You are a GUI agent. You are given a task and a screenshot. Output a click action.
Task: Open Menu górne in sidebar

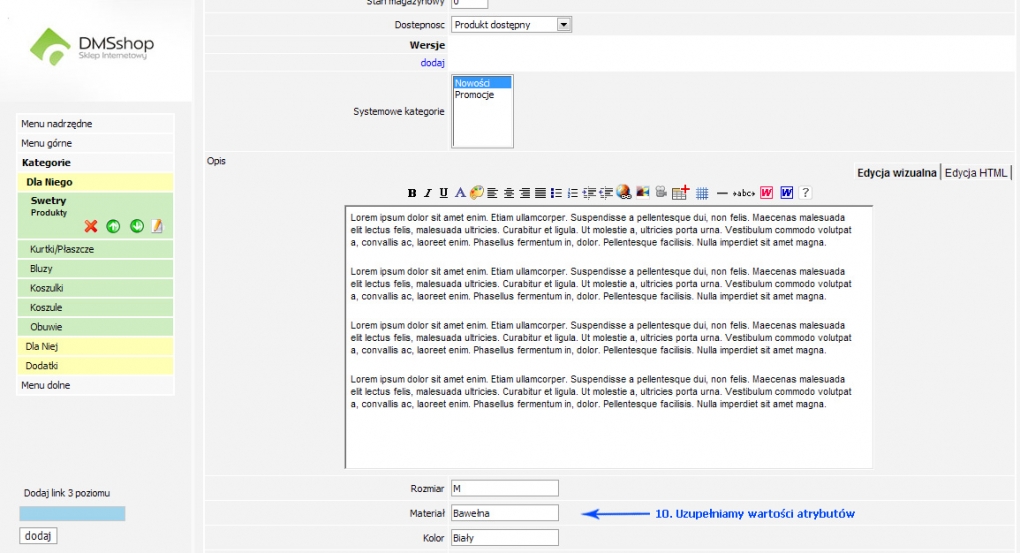pyautogui.click(x=95, y=143)
